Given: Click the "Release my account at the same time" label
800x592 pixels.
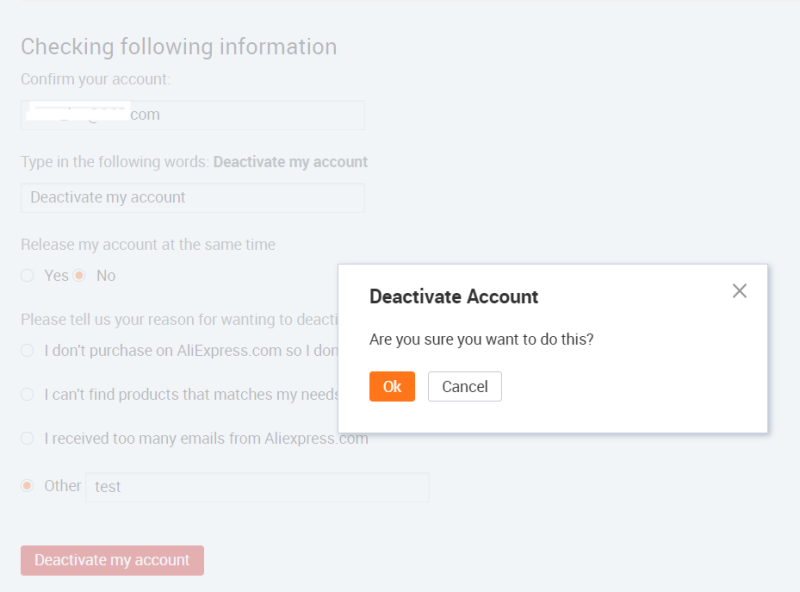Looking at the screenshot, I should coord(148,244).
